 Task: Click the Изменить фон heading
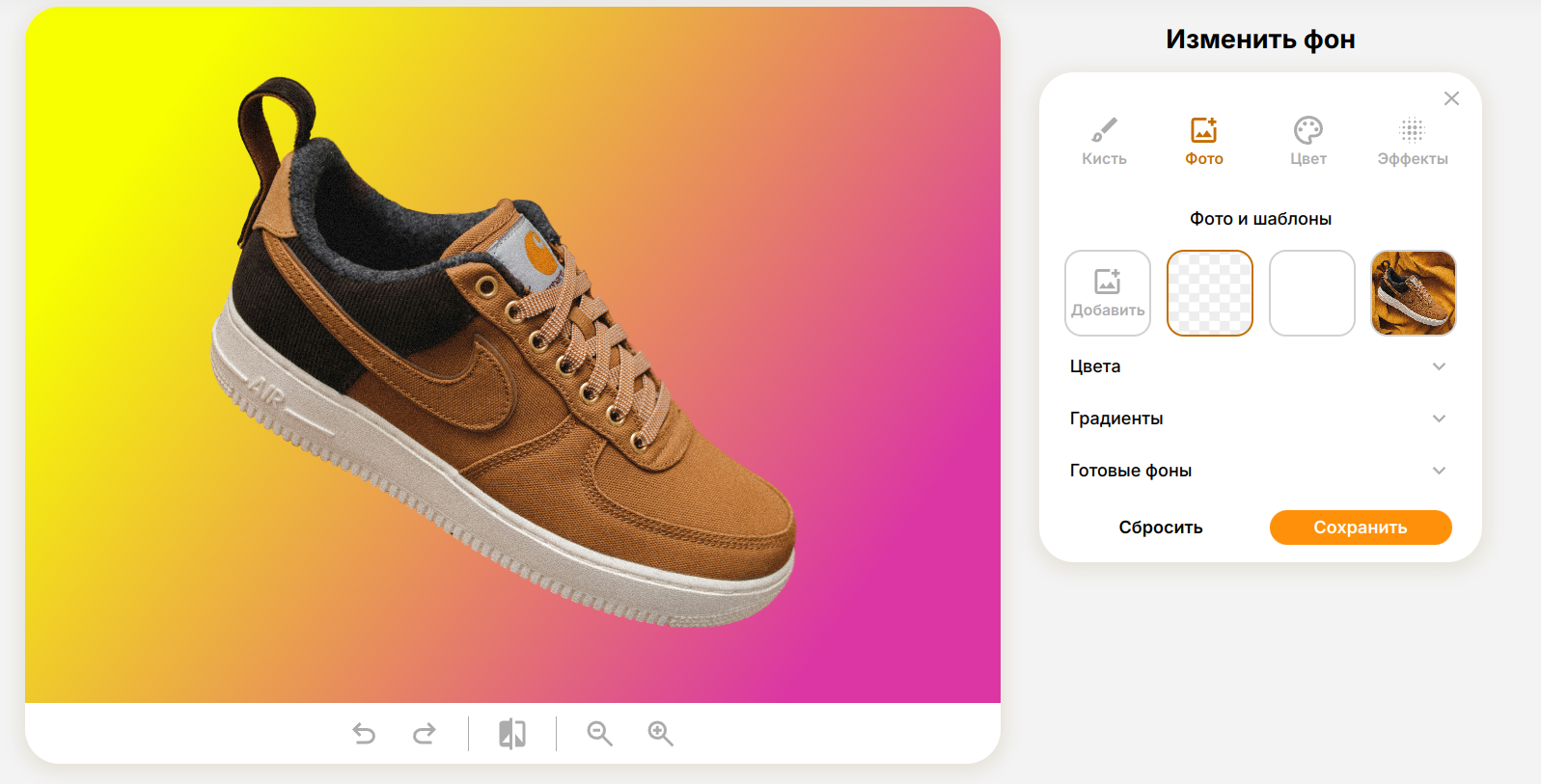coord(1260,40)
